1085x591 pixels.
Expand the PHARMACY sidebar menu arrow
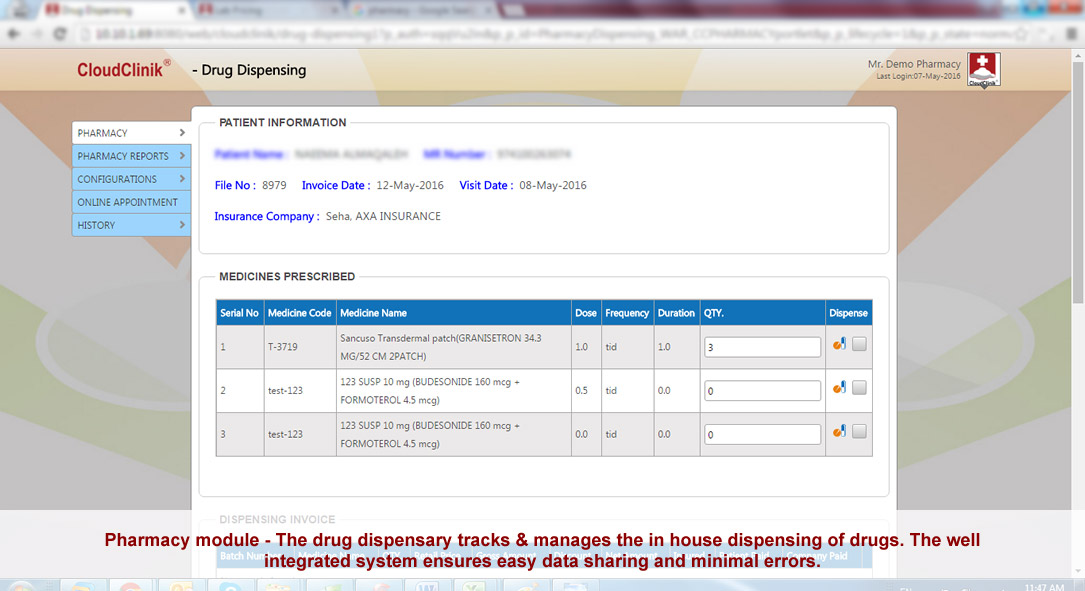182,133
